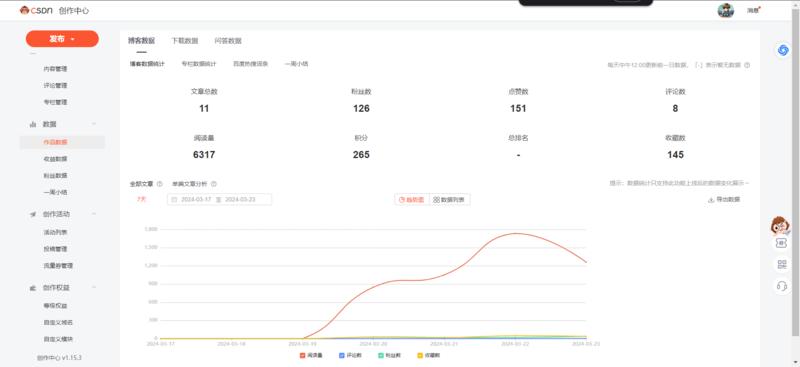Open 流量券管理 in the sidebar
Image resolution: width=800 pixels, height=367 pixels.
point(58,266)
